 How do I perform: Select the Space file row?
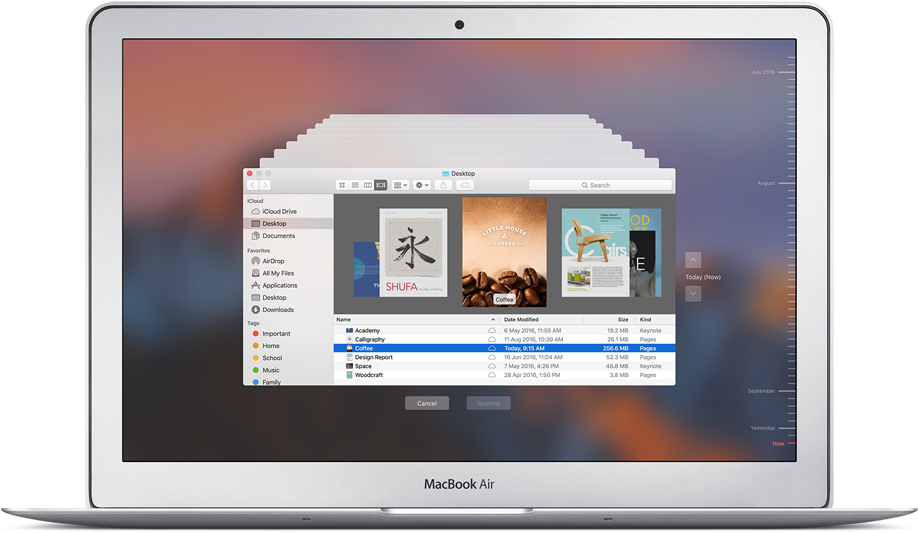pos(504,366)
